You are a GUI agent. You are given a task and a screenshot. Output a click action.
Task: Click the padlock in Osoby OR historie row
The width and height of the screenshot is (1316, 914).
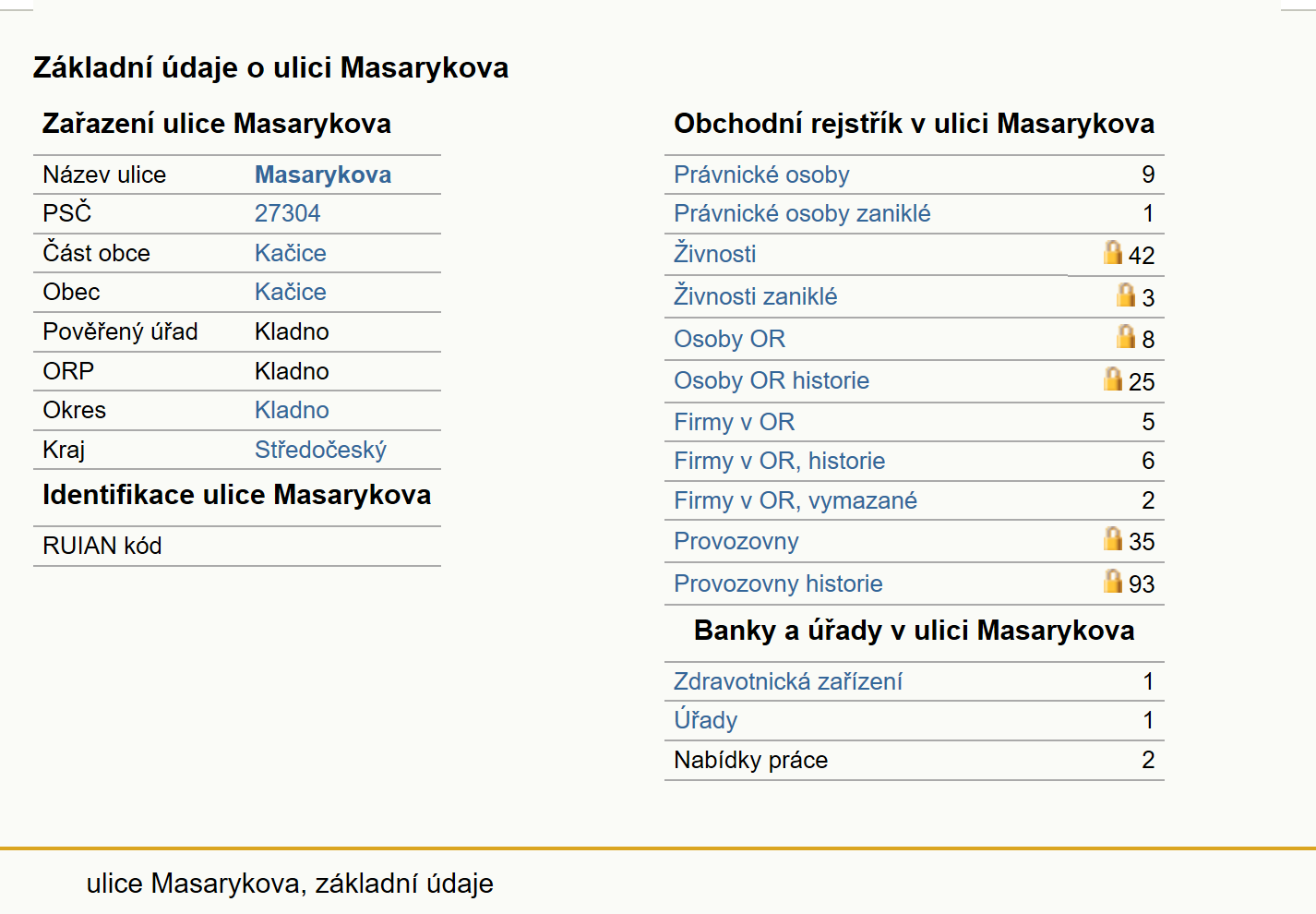pos(1113,379)
